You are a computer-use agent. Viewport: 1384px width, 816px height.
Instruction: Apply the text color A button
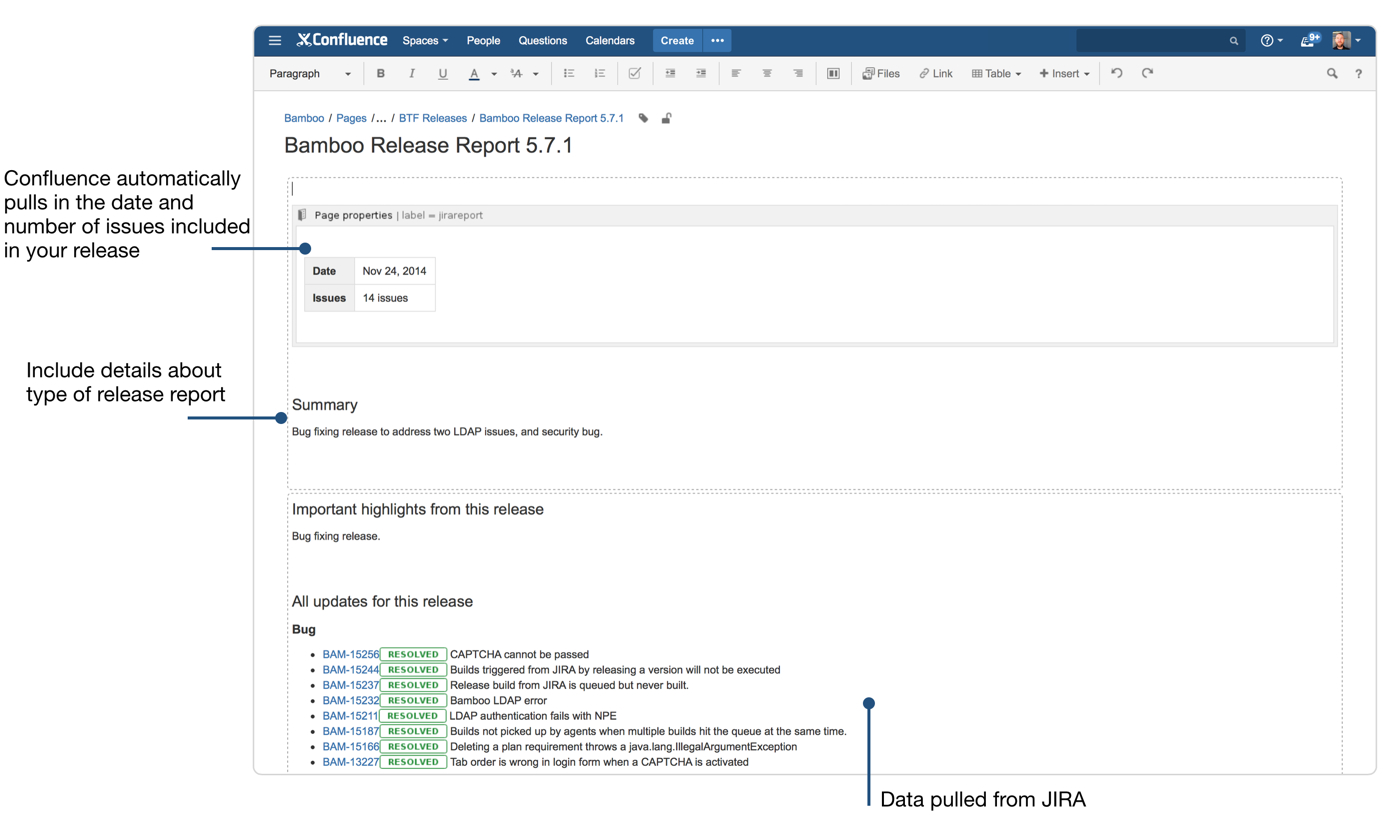474,74
